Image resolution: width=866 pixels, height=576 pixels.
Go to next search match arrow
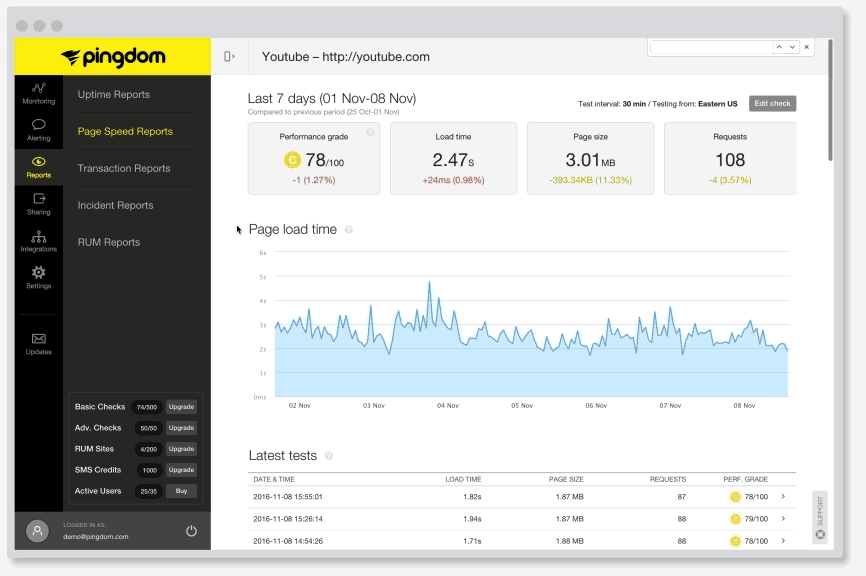[x=793, y=47]
